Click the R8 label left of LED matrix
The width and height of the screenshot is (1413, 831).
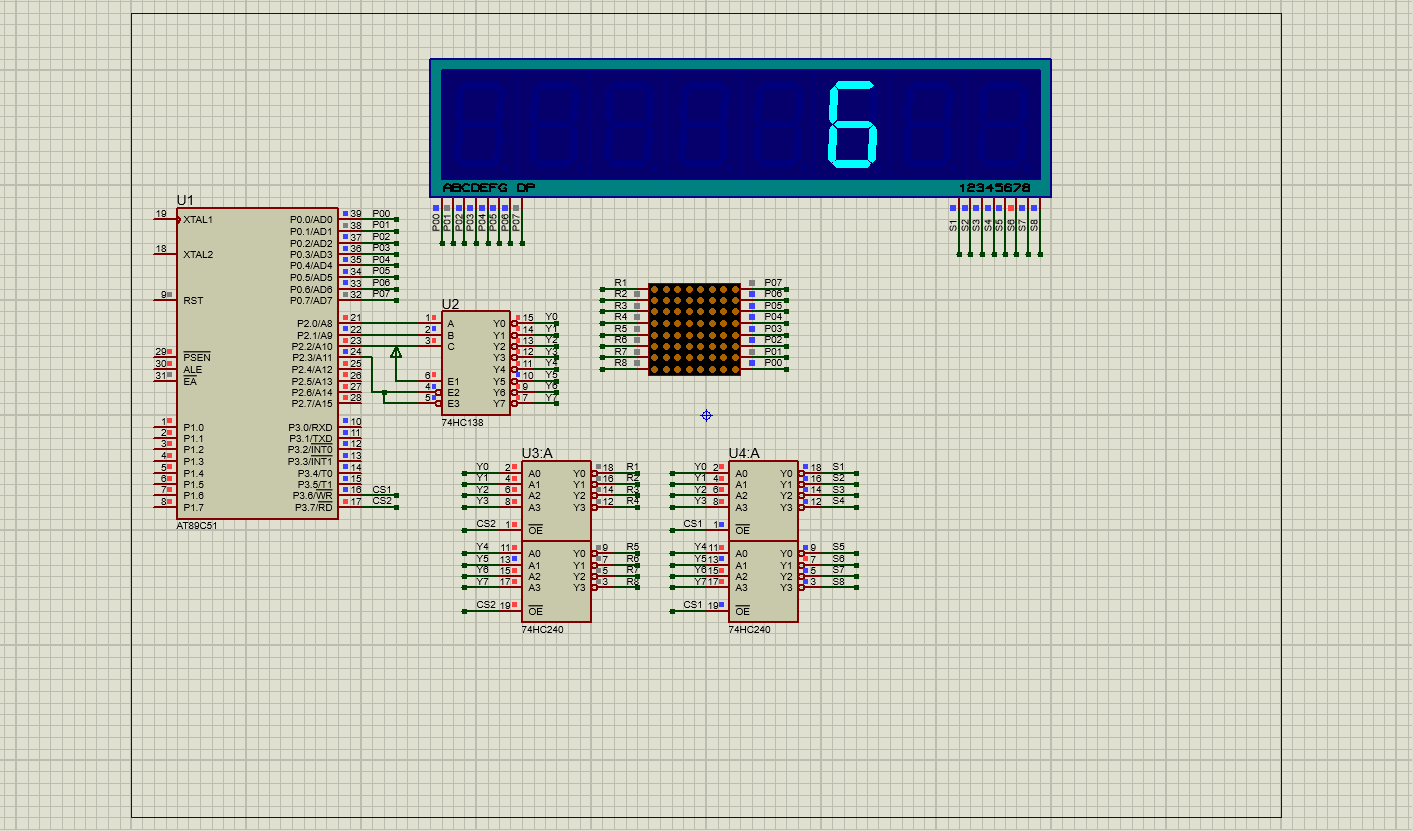point(621,363)
